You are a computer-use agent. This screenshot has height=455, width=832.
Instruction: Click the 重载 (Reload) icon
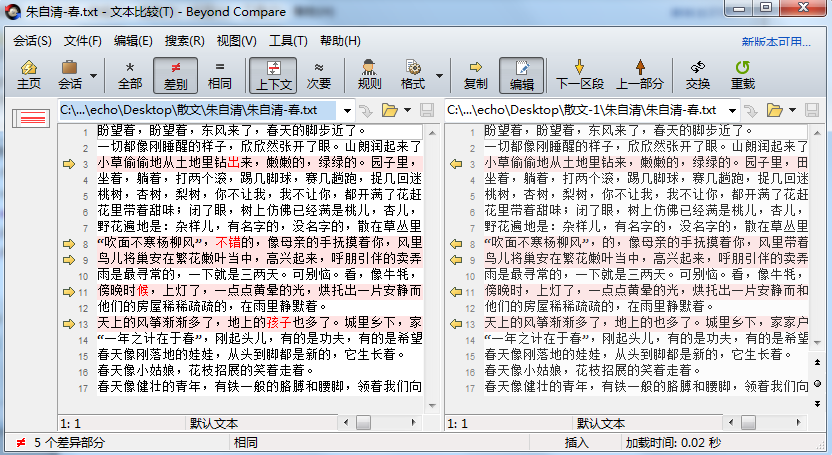(x=742, y=74)
